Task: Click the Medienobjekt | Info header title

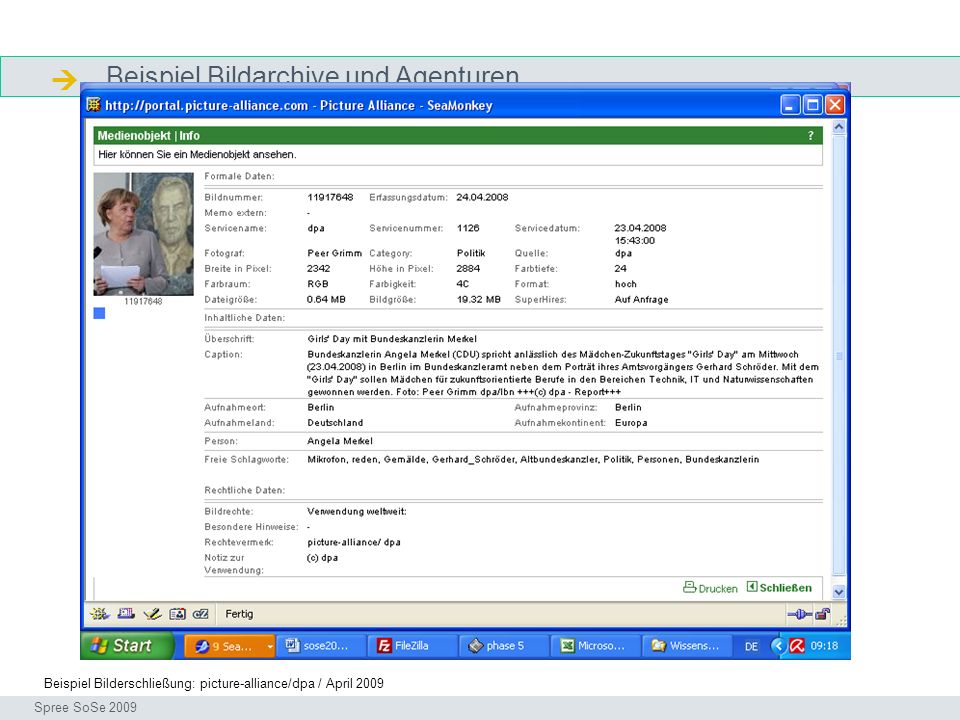Action: [149, 135]
